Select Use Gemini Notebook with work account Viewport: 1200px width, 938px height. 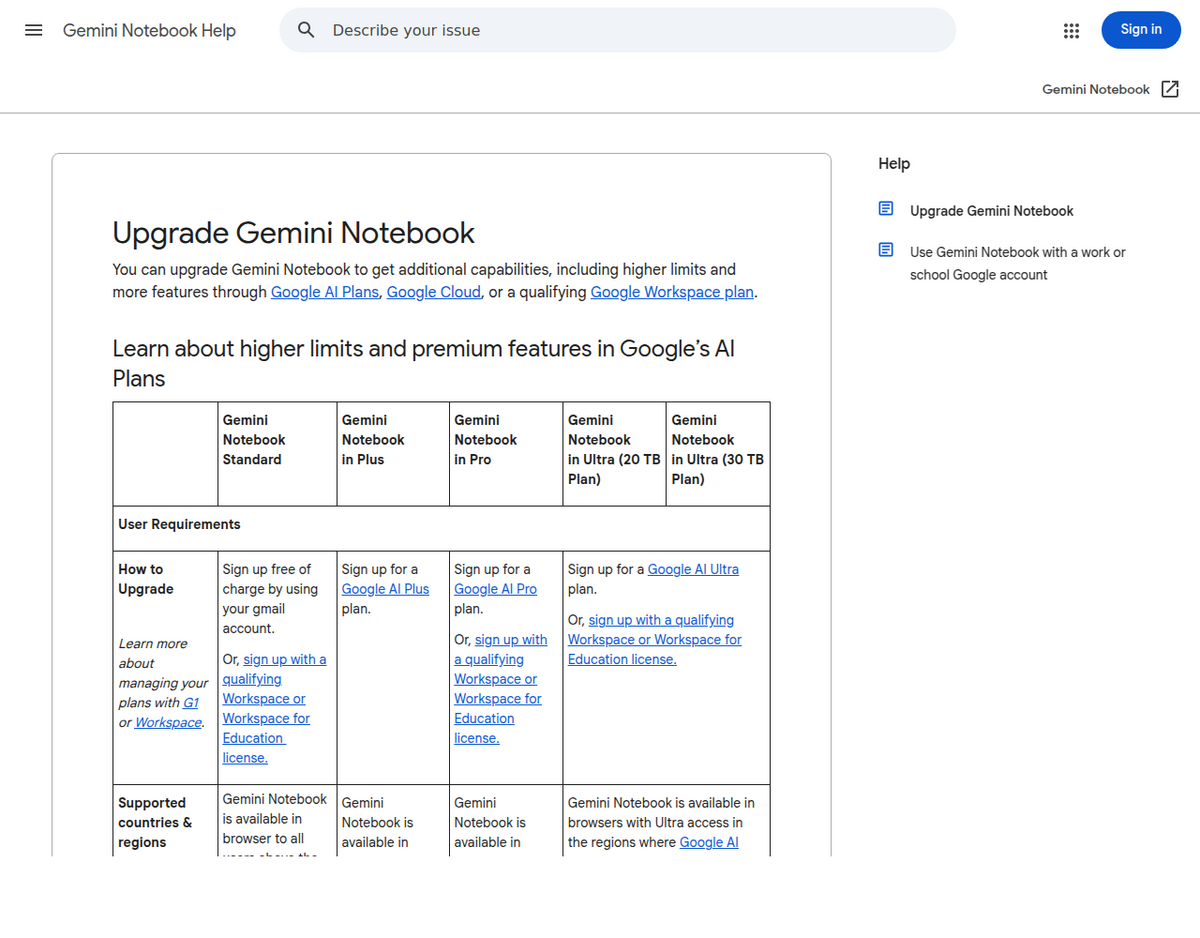(1017, 263)
